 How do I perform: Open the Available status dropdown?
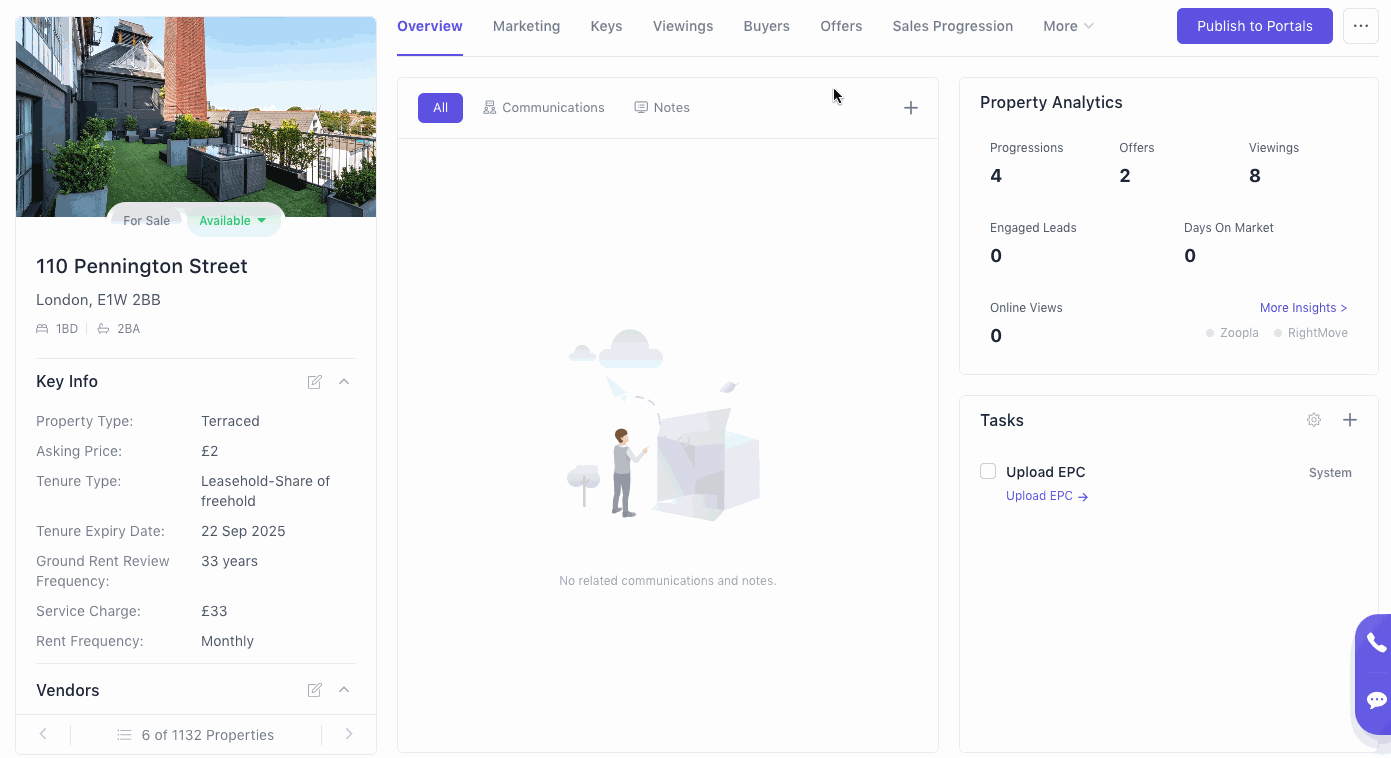(x=233, y=221)
